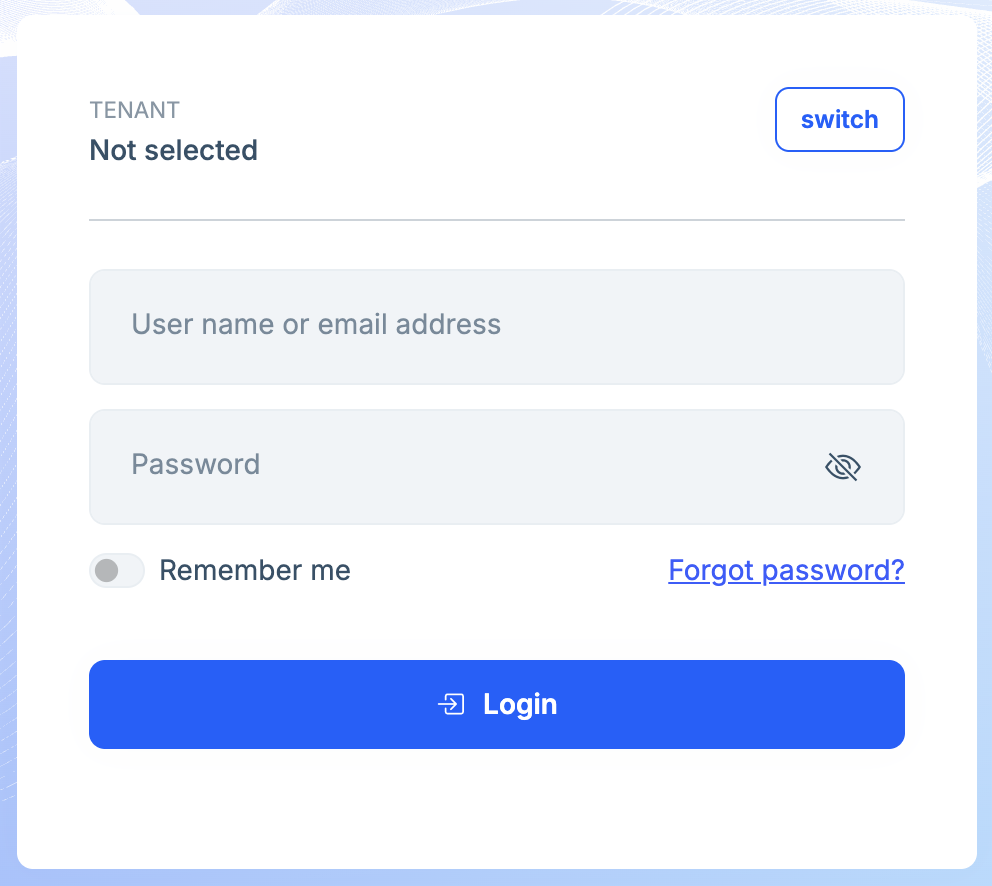This screenshot has width=992, height=886.
Task: Click the blue Login button
Action: click(x=496, y=704)
